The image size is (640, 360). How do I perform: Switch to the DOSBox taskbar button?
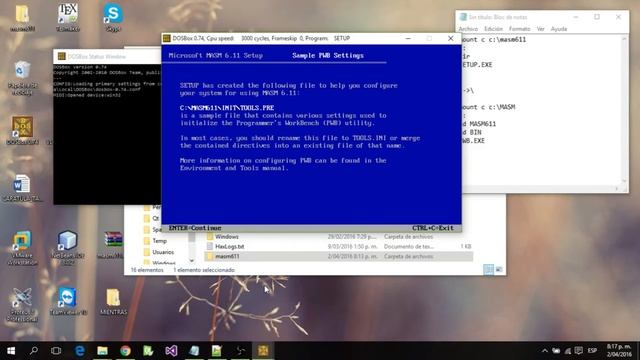coord(263,351)
